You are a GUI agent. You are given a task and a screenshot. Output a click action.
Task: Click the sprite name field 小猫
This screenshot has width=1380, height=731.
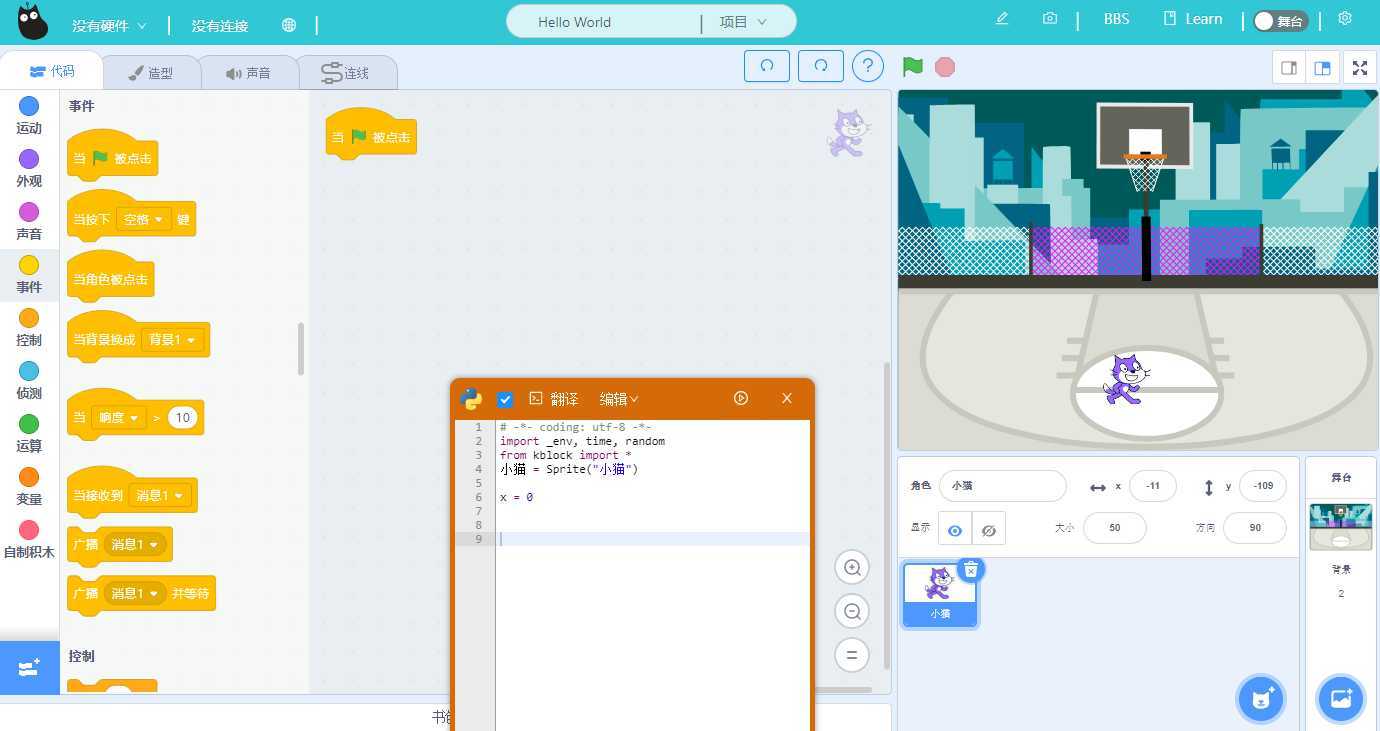[x=1003, y=486]
